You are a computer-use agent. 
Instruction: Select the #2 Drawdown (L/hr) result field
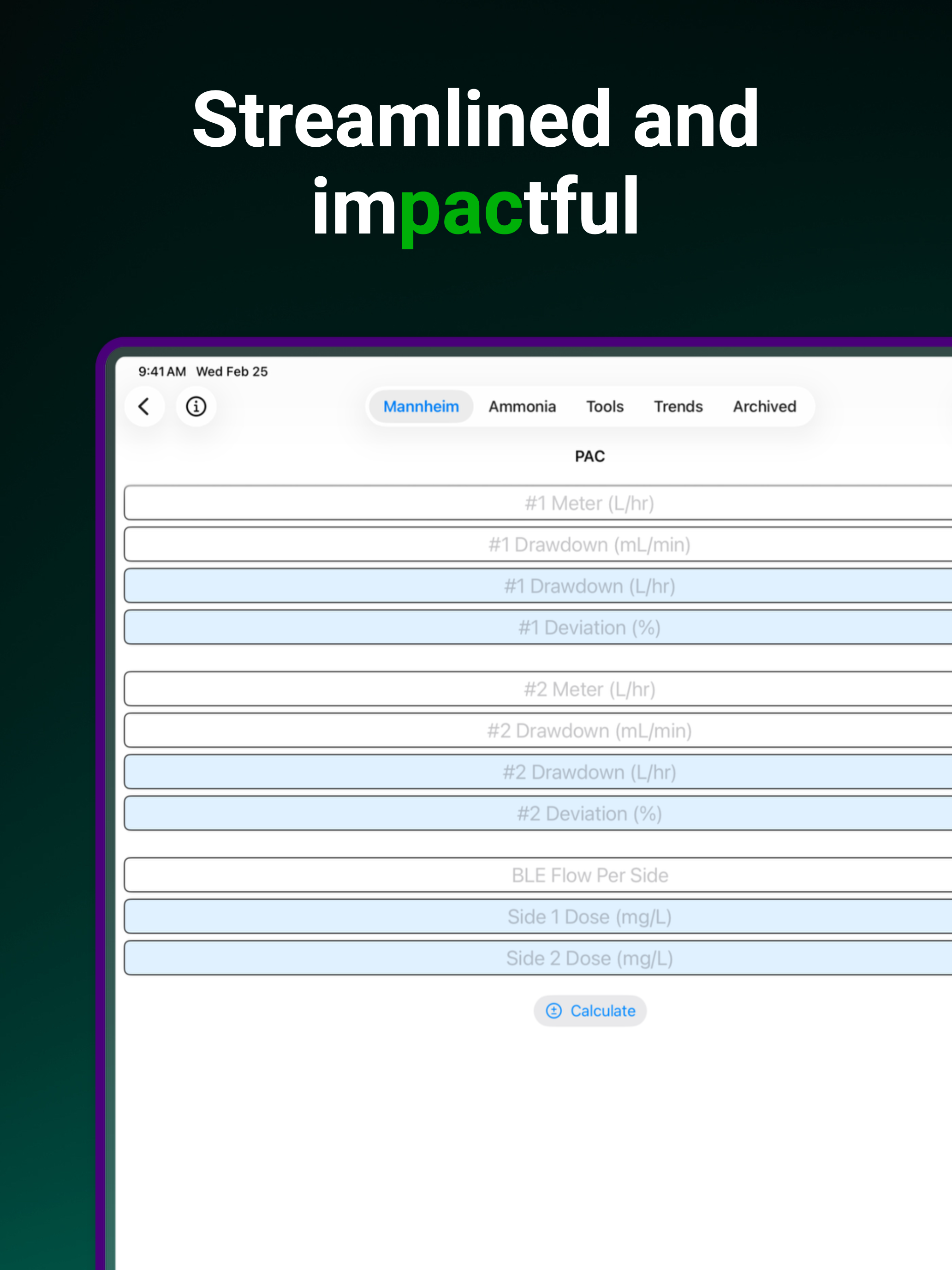tap(538, 772)
